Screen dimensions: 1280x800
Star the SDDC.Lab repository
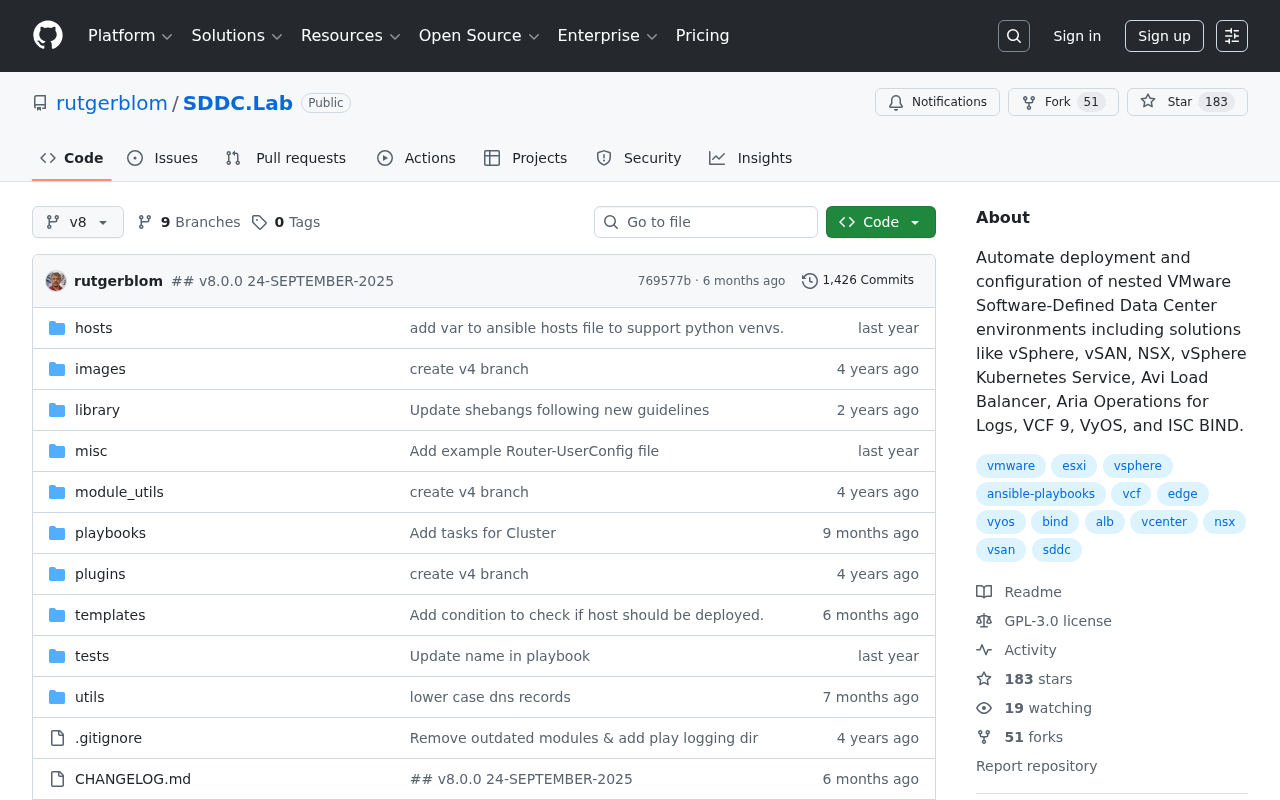point(1186,102)
